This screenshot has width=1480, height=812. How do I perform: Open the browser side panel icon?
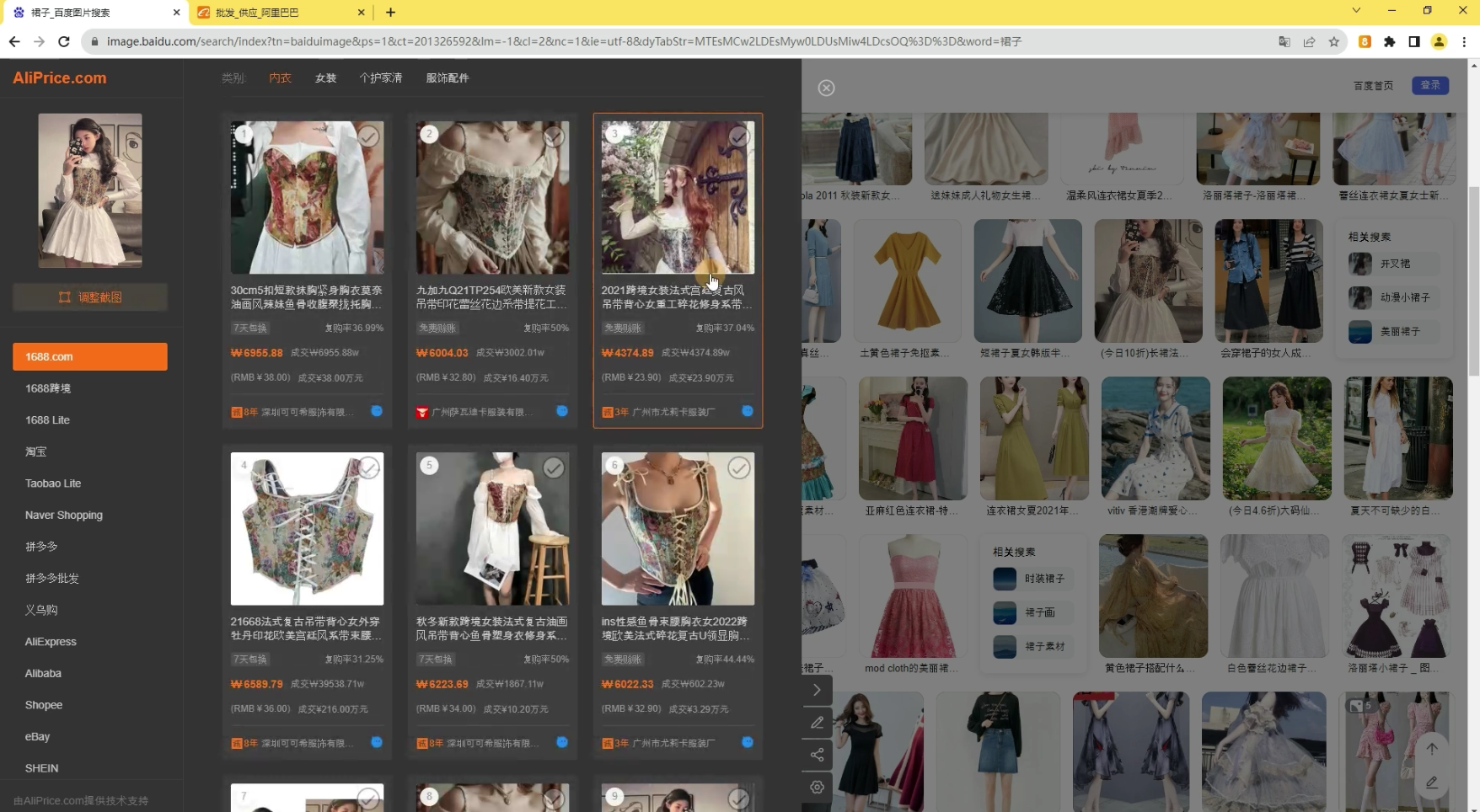point(1414,41)
